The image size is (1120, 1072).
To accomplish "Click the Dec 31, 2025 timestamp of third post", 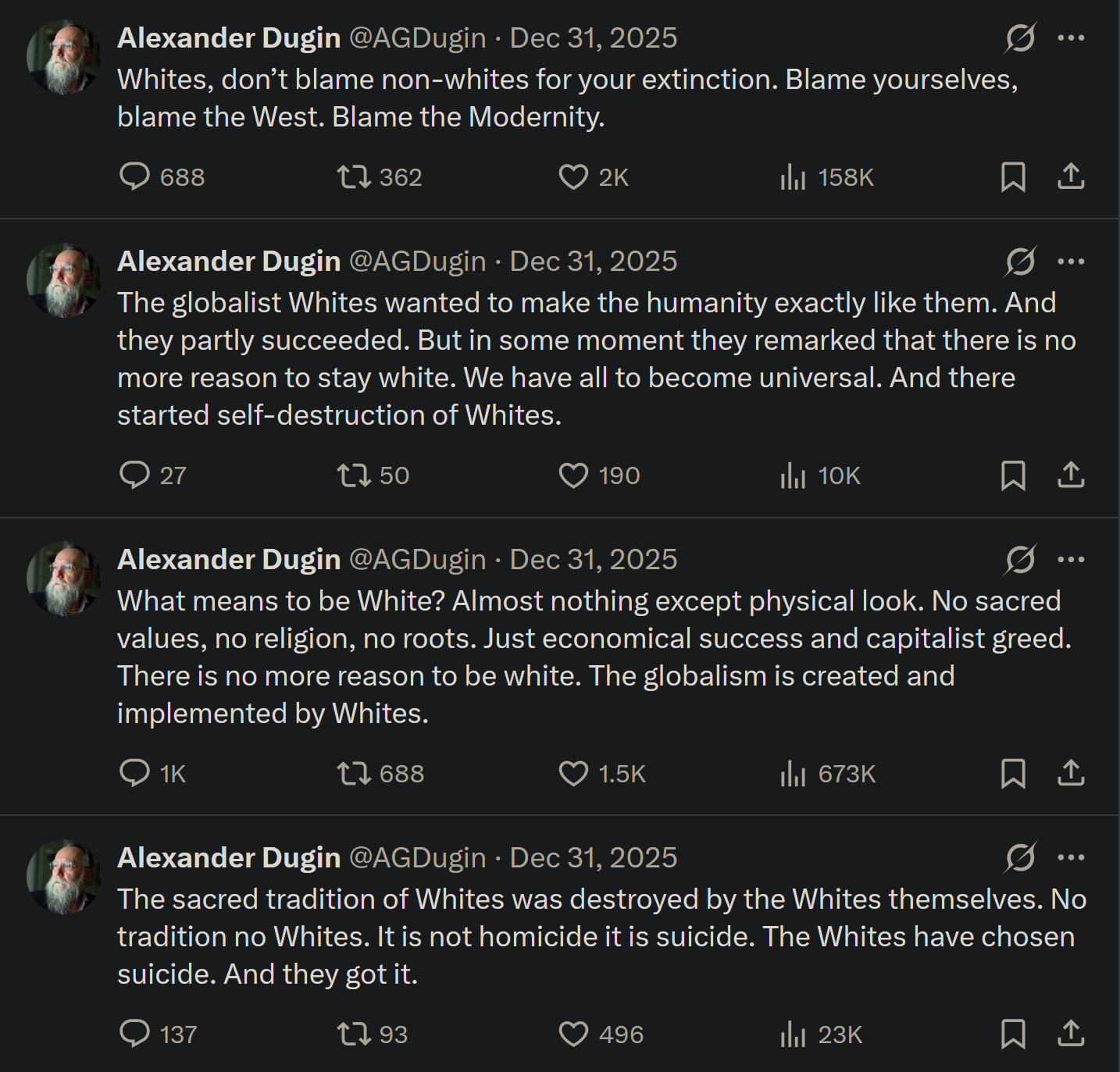I will (594, 559).
